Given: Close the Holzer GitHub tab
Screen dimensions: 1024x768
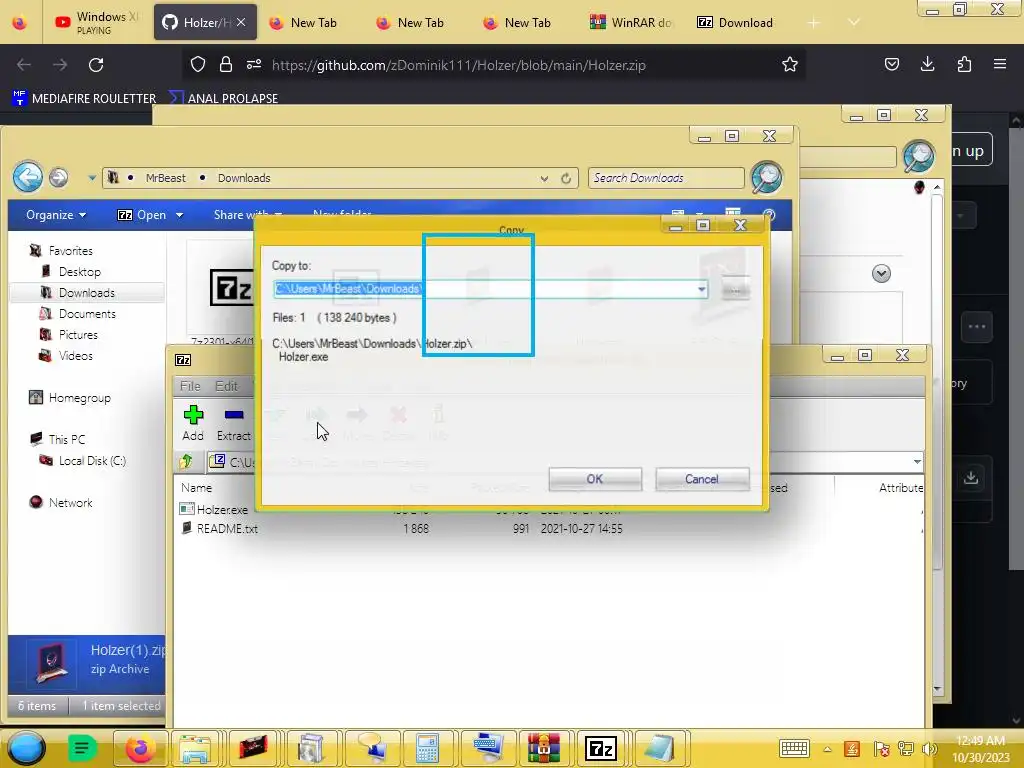Looking at the screenshot, I should coord(241,22).
